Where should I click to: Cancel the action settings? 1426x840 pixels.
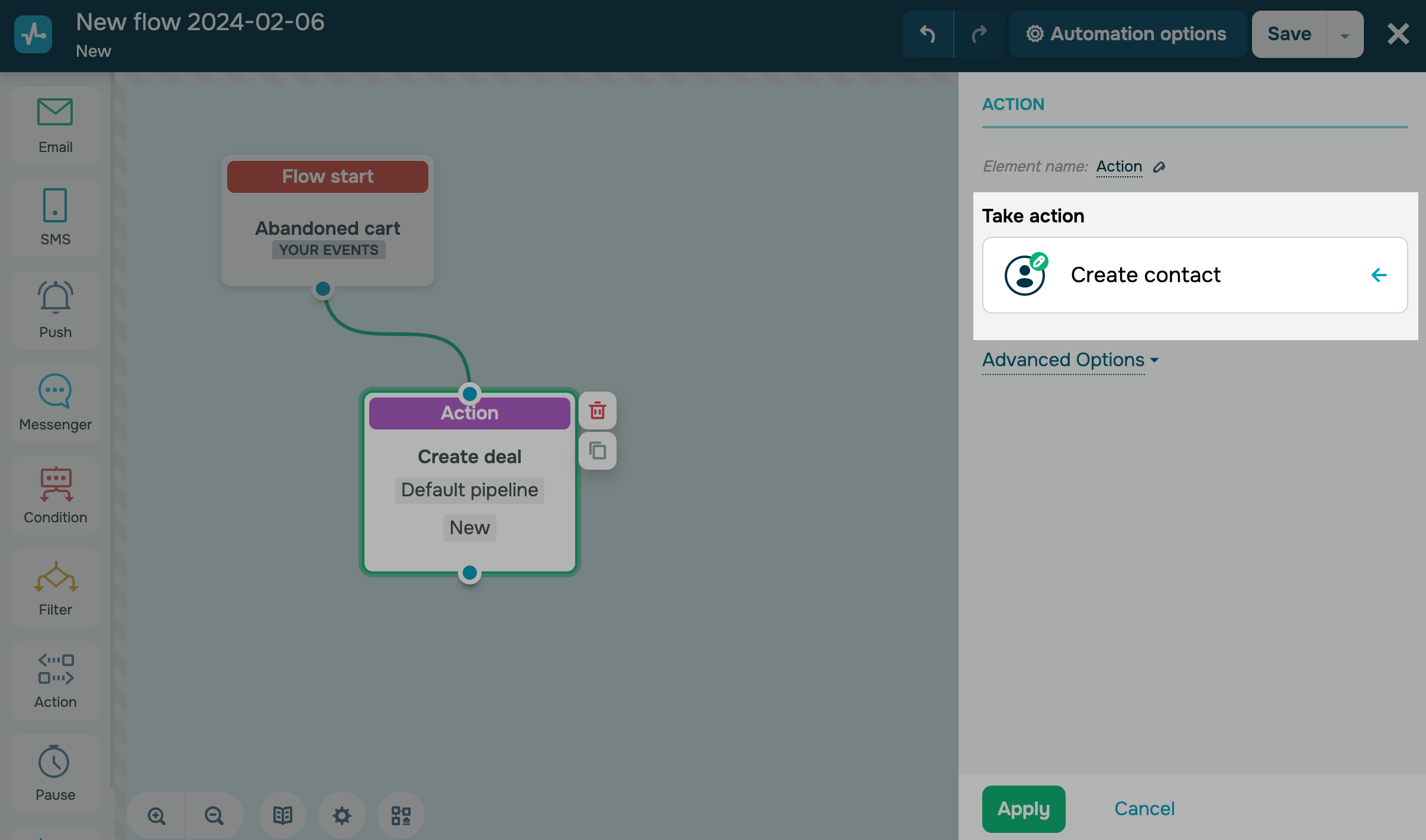(1144, 809)
